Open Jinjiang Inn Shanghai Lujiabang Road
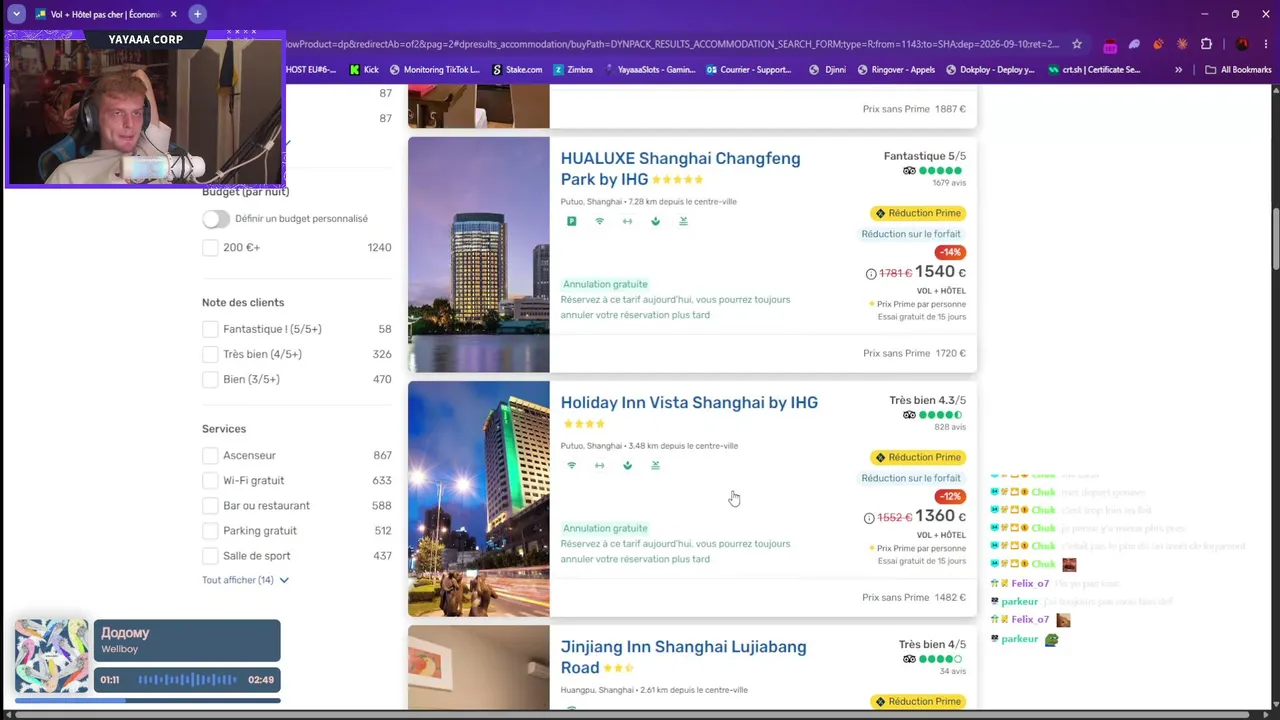Screen dimensions: 1280x720 pos(683,657)
